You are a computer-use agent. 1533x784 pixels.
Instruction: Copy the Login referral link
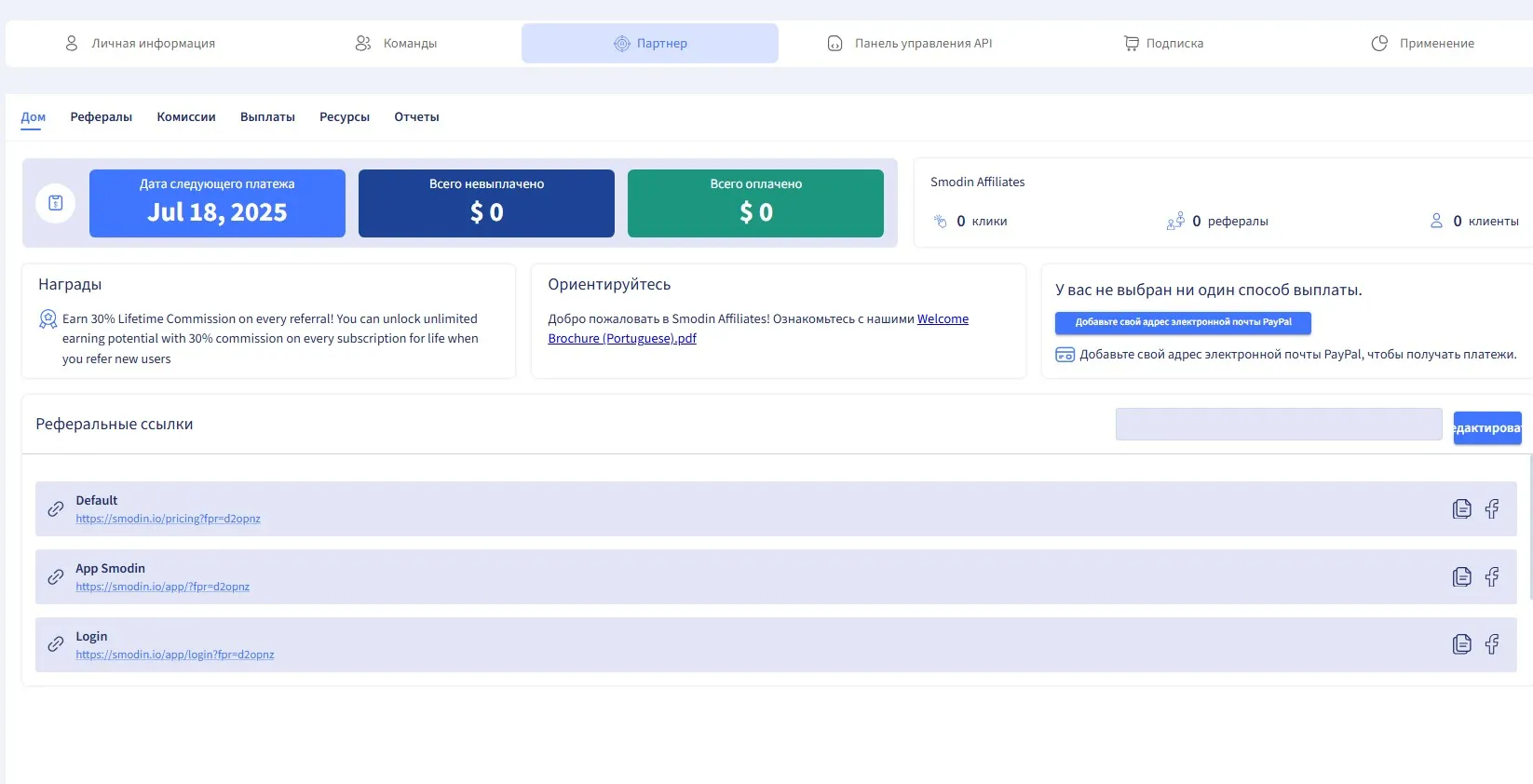(x=1462, y=644)
